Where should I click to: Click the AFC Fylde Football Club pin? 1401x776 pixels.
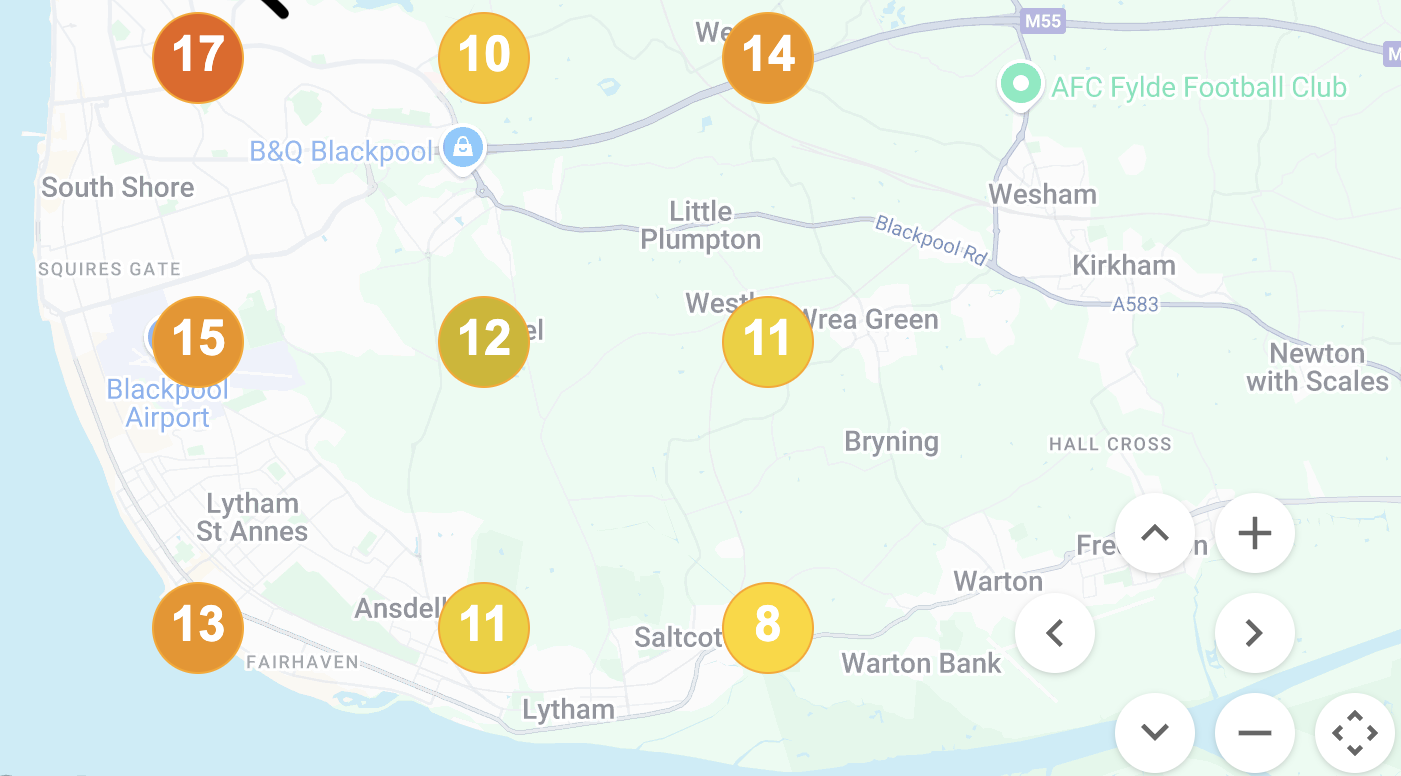pyautogui.click(x=1019, y=85)
